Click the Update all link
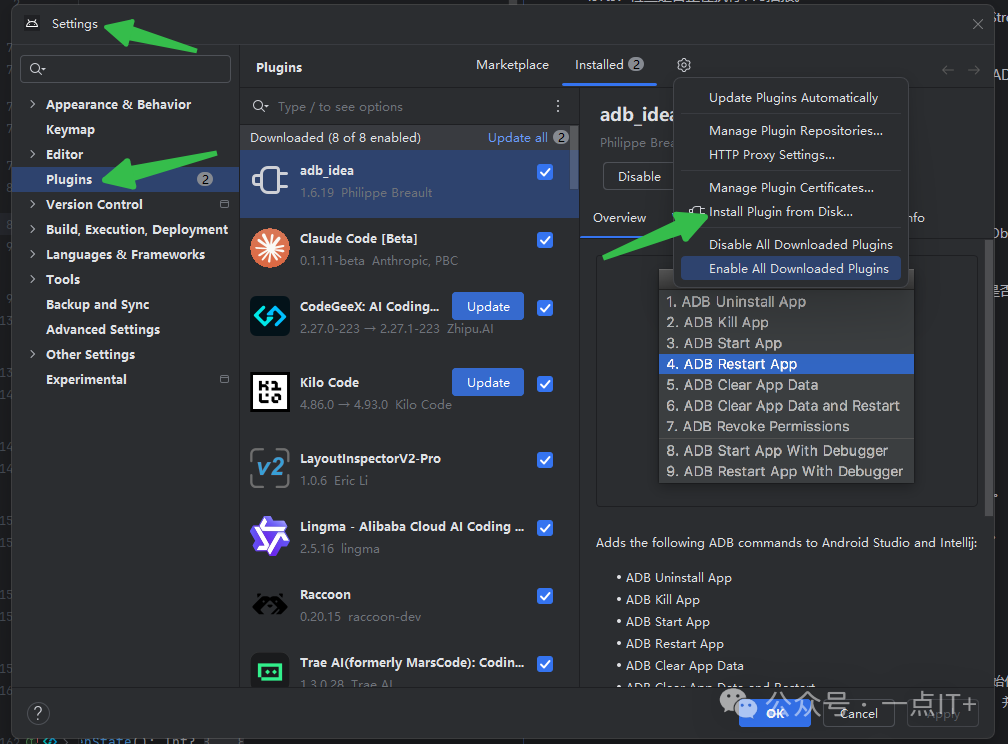1008x744 pixels. [518, 138]
